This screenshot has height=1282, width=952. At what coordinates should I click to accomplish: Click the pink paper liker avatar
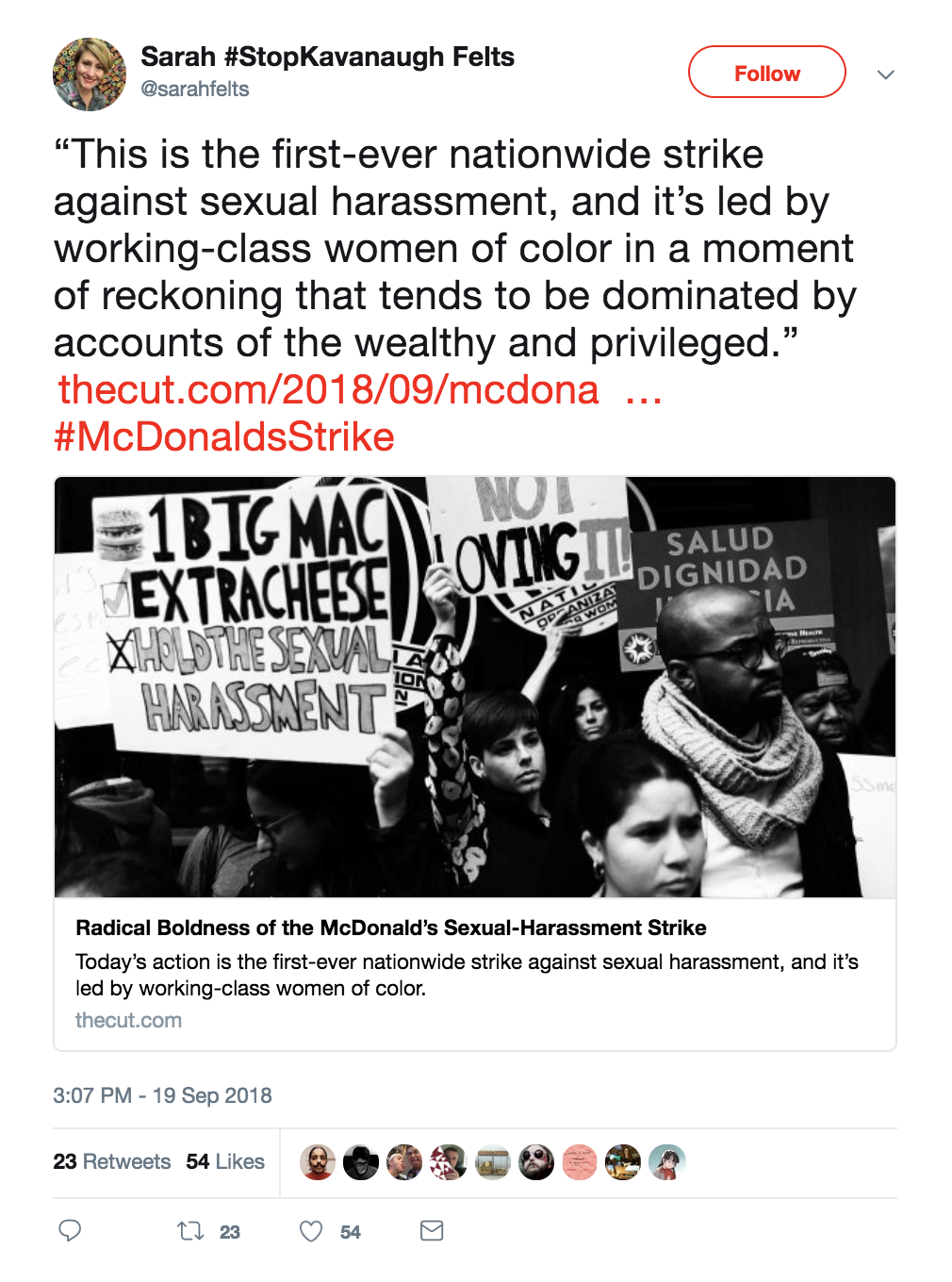point(580,1162)
